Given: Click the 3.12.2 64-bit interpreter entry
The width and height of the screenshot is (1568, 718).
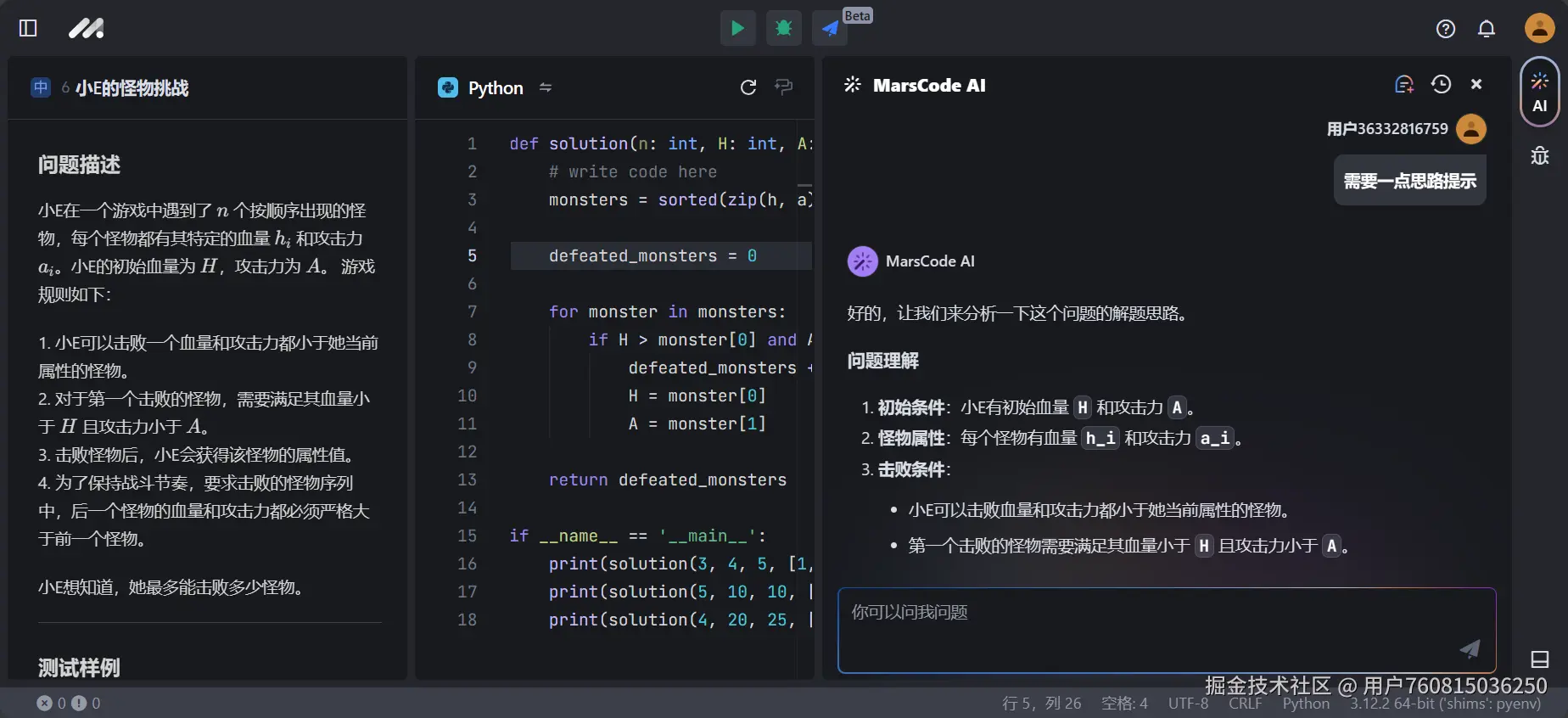Looking at the screenshot, I should click(1446, 704).
